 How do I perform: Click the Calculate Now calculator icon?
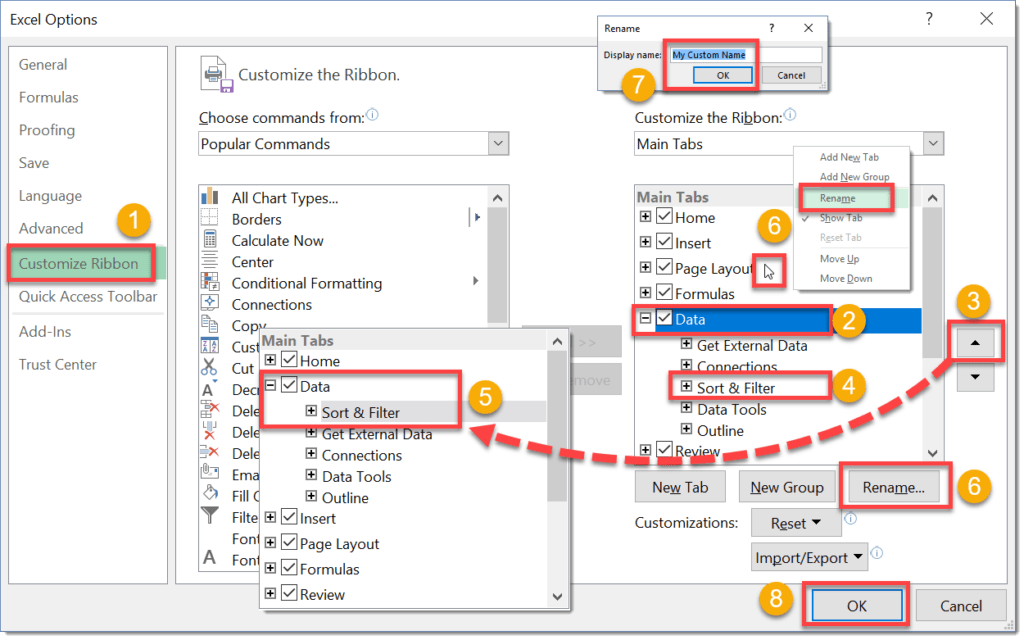pyautogui.click(x=210, y=240)
